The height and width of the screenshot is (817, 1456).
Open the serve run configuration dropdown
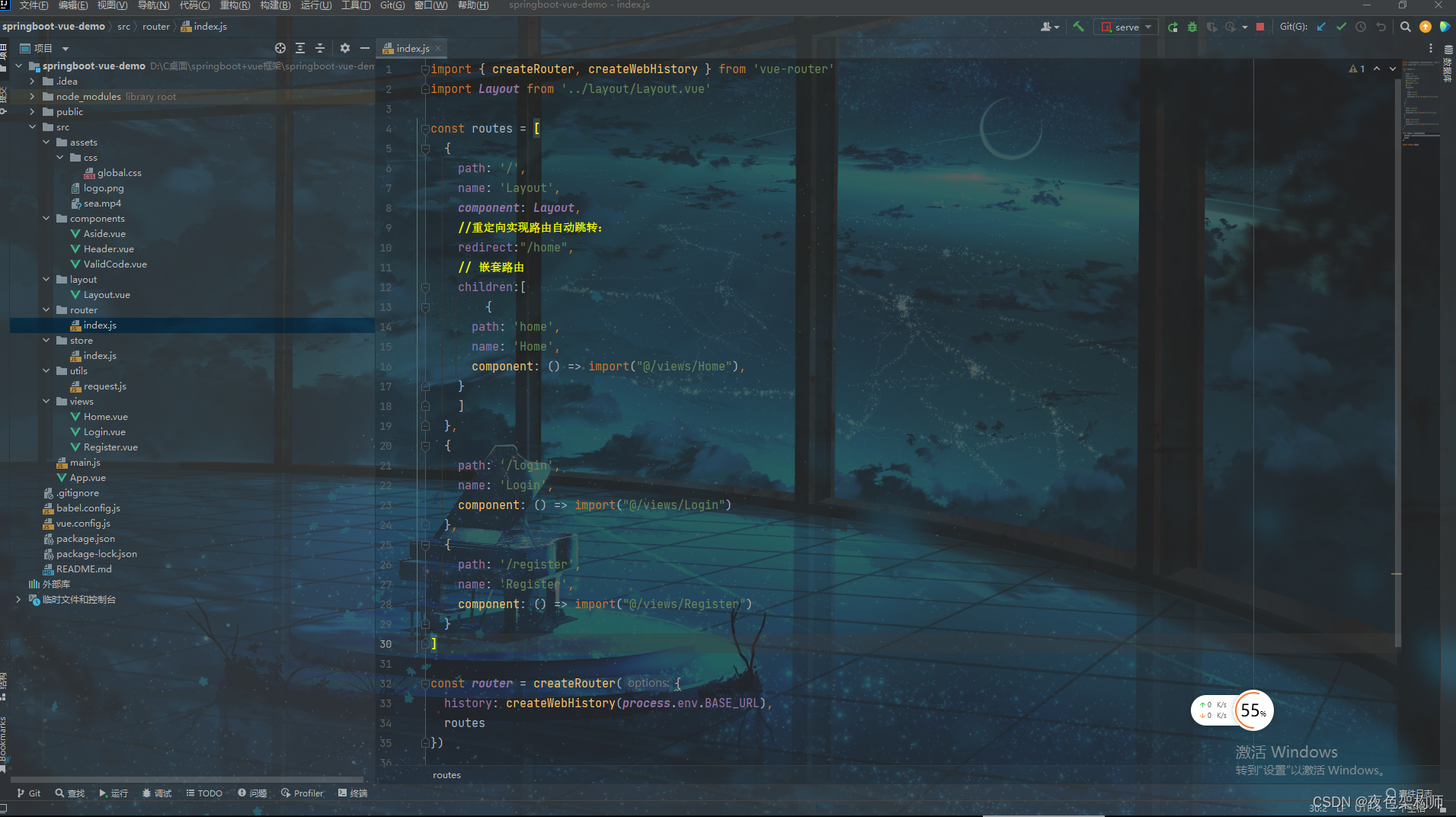pos(1127,27)
